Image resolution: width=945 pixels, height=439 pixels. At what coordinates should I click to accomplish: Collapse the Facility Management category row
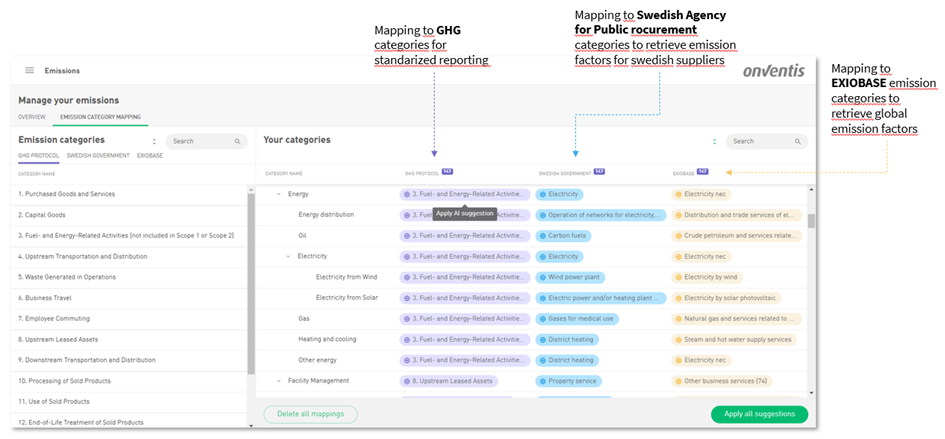coord(279,381)
